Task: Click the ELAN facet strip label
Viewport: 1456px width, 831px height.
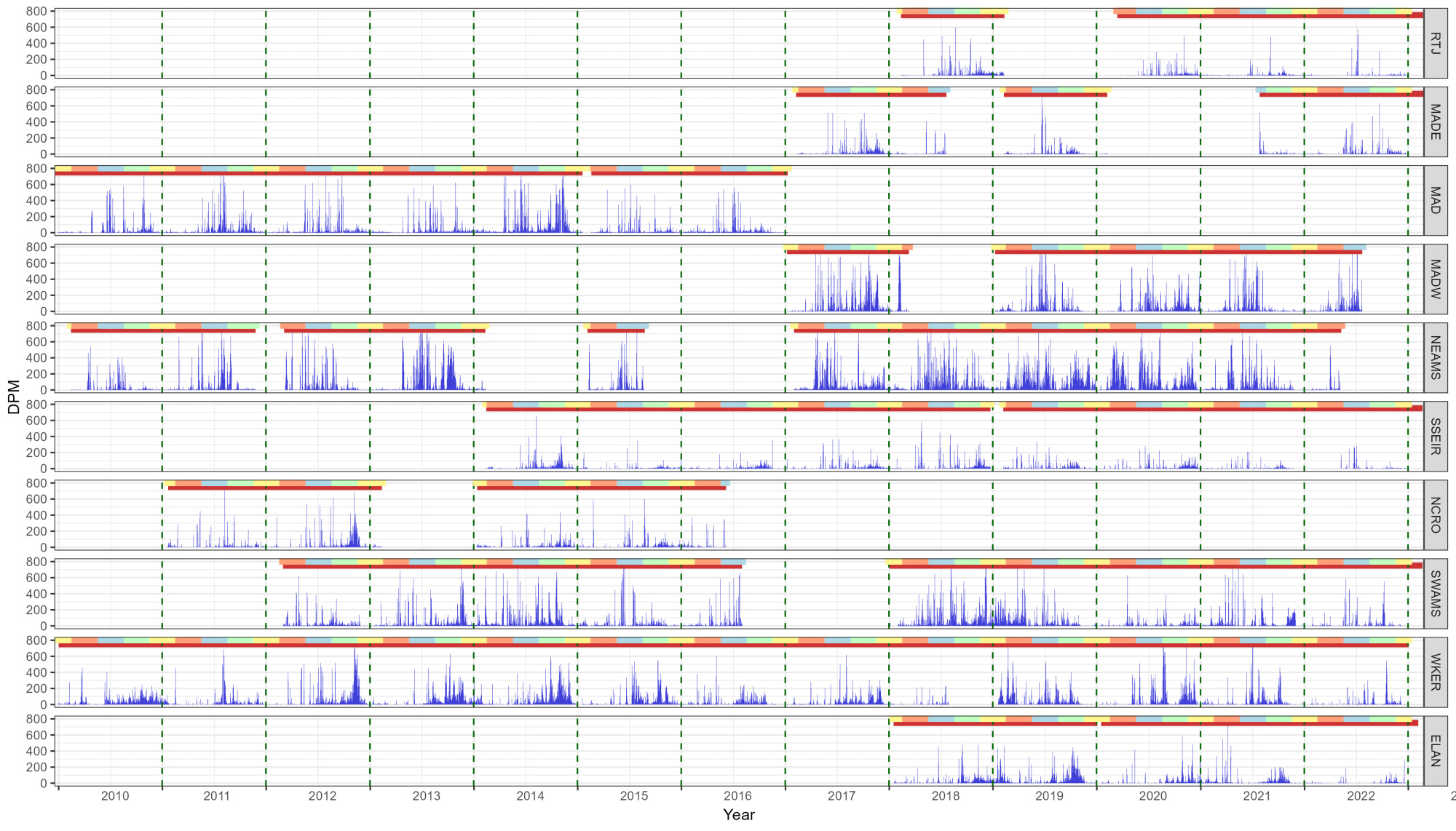Action: point(1435,750)
